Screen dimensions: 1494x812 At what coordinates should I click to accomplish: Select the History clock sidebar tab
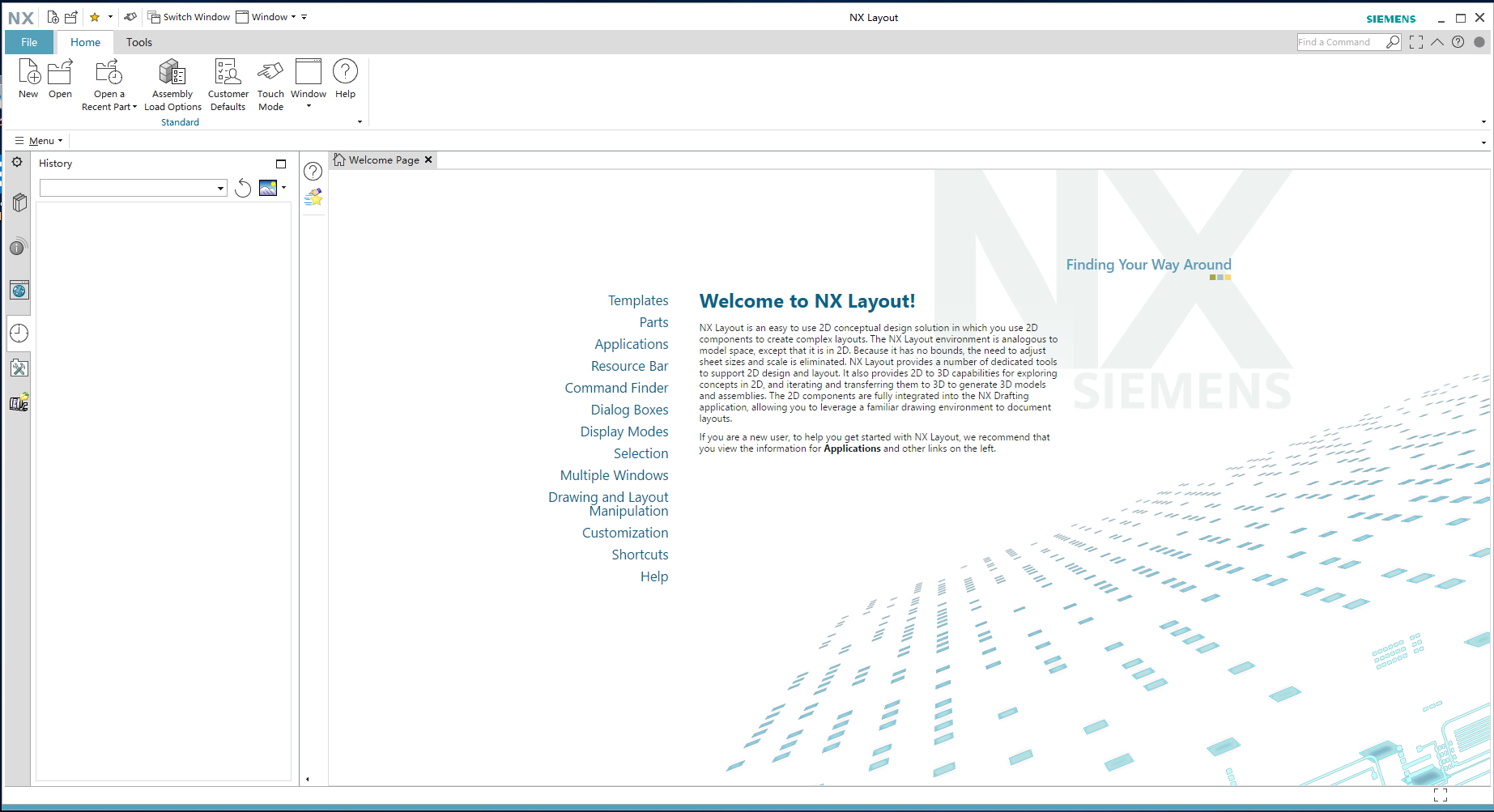tap(19, 333)
